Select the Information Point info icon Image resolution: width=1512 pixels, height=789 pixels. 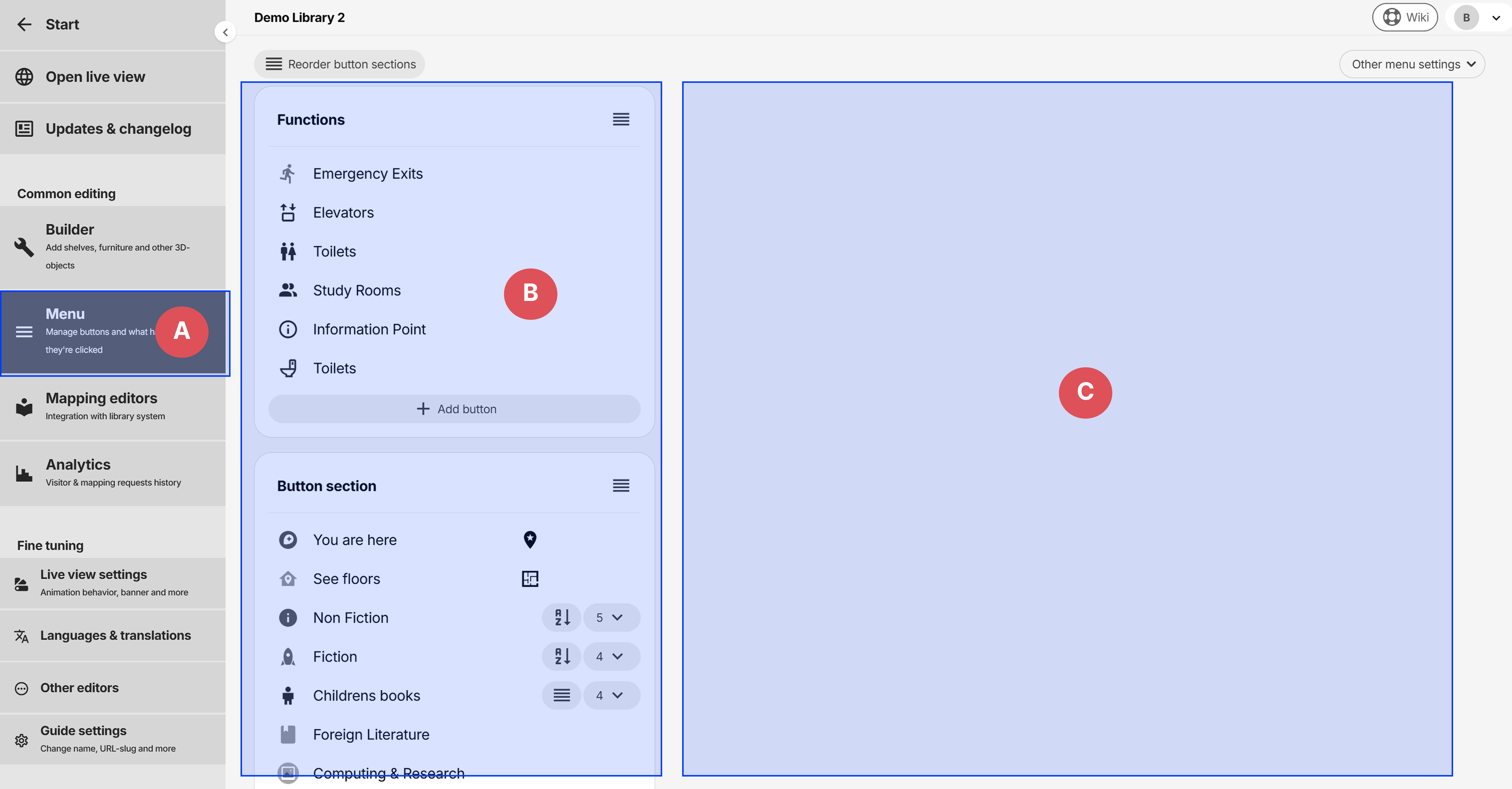[x=288, y=329]
